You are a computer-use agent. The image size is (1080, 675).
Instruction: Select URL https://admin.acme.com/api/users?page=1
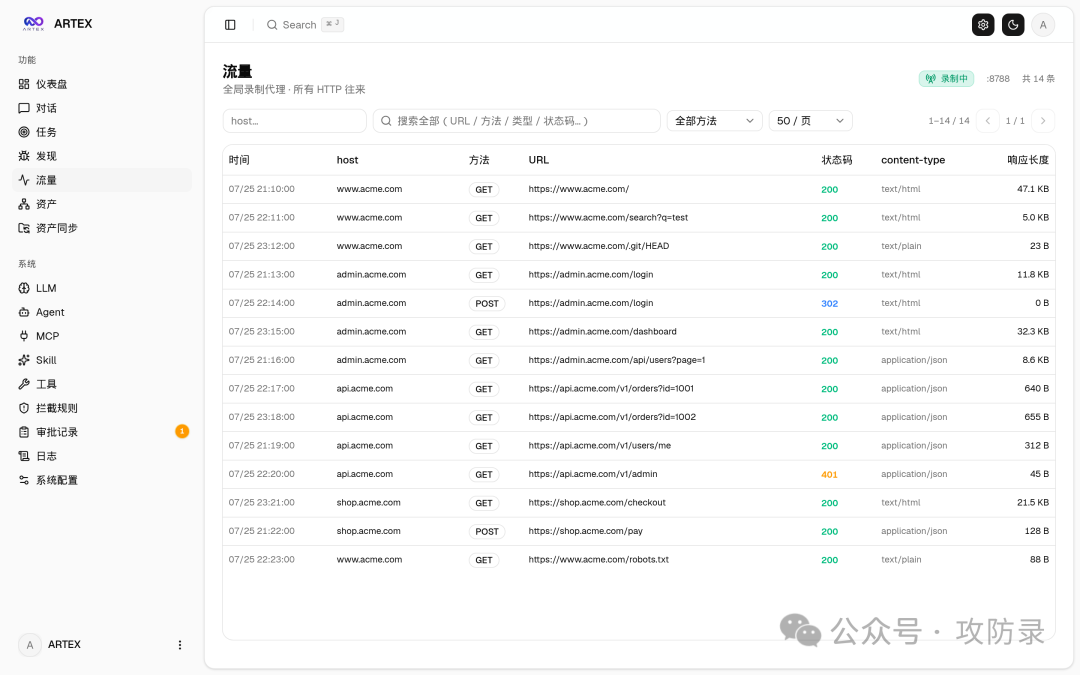616,360
